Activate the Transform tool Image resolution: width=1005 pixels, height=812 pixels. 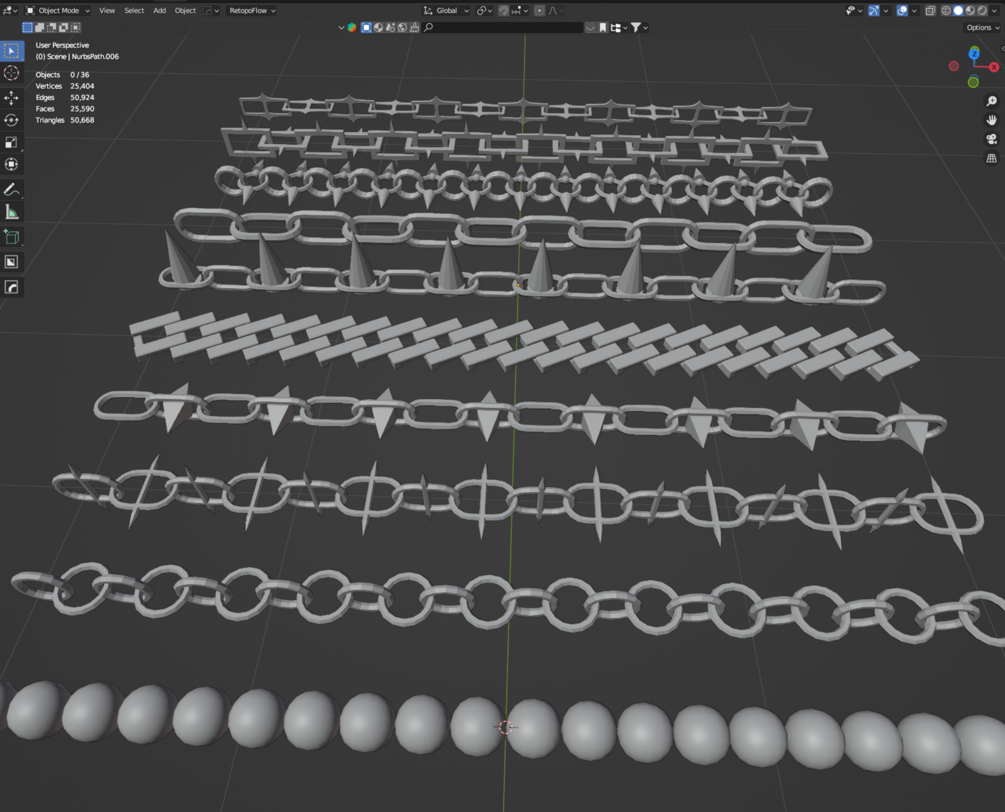12,165
